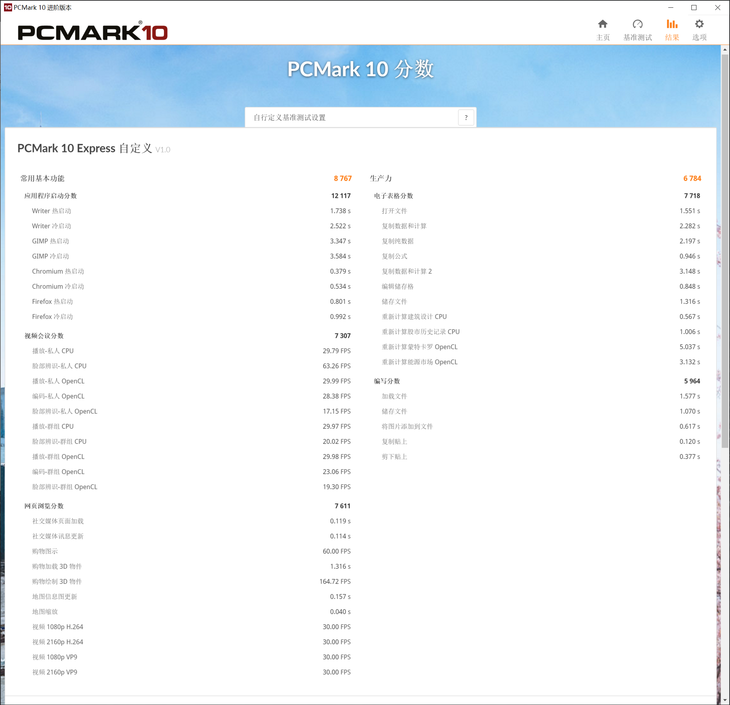This screenshot has width=730, height=705.
Task: Click the score value '7 611'
Action: pyautogui.click(x=343, y=506)
